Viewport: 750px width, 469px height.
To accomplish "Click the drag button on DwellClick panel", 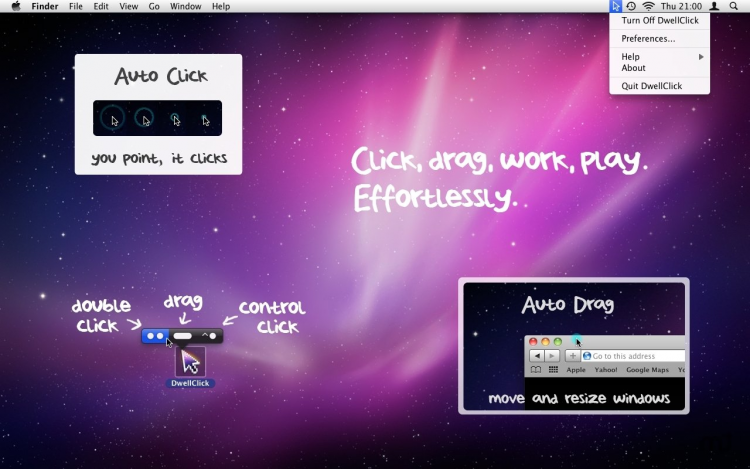I will 182,336.
